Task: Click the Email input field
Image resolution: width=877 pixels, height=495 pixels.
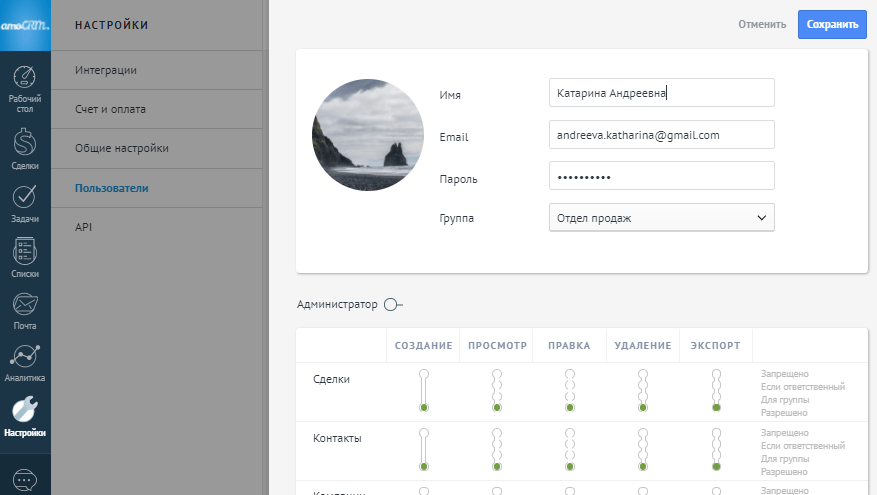Action: point(661,134)
